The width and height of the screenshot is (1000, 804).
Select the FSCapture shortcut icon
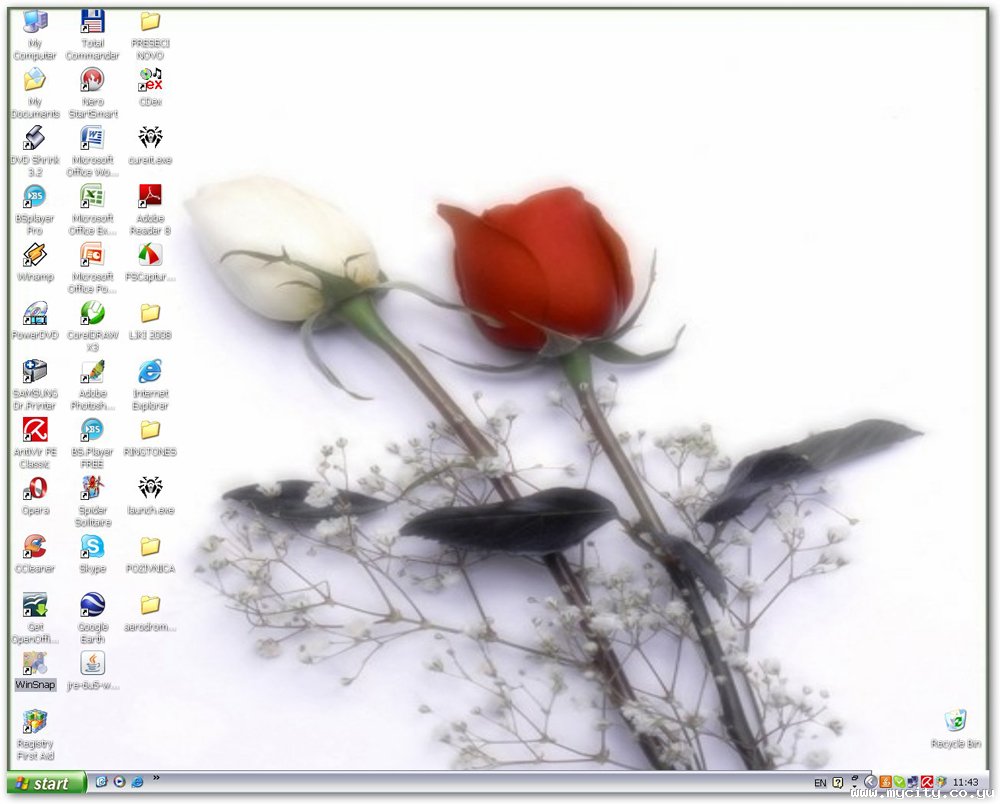(151, 263)
